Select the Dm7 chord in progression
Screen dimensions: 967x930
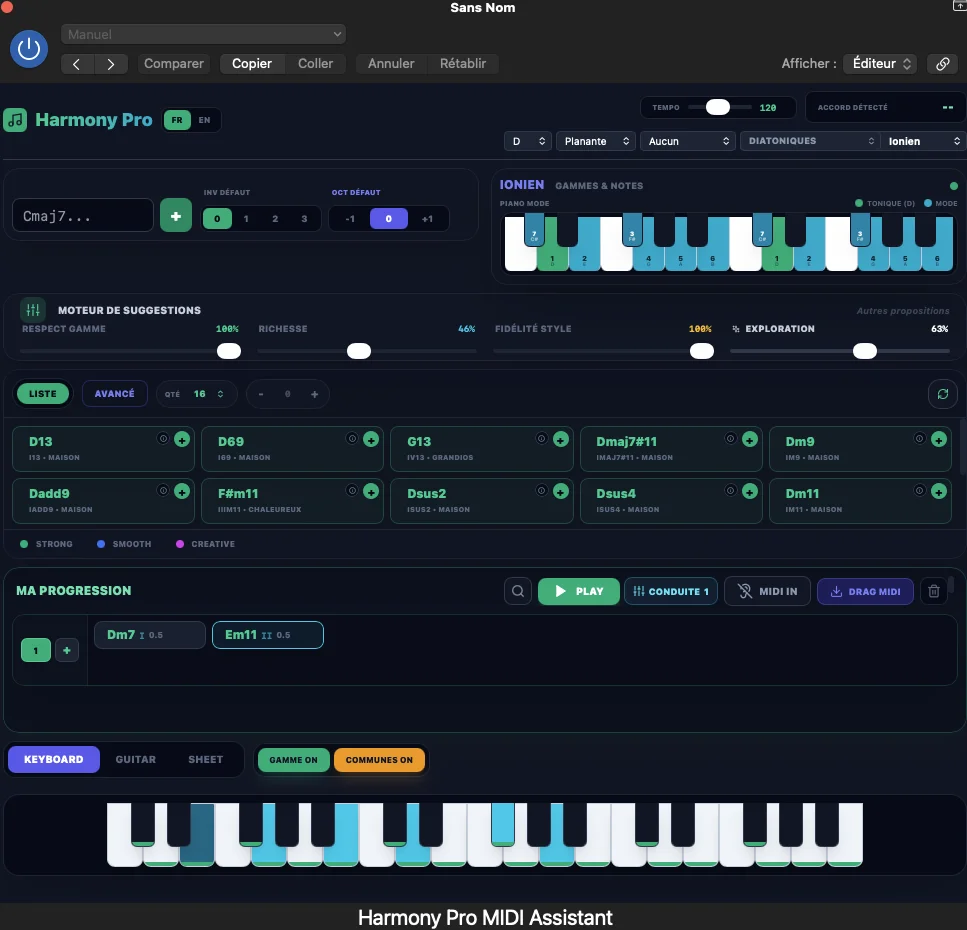pyautogui.click(x=150, y=635)
